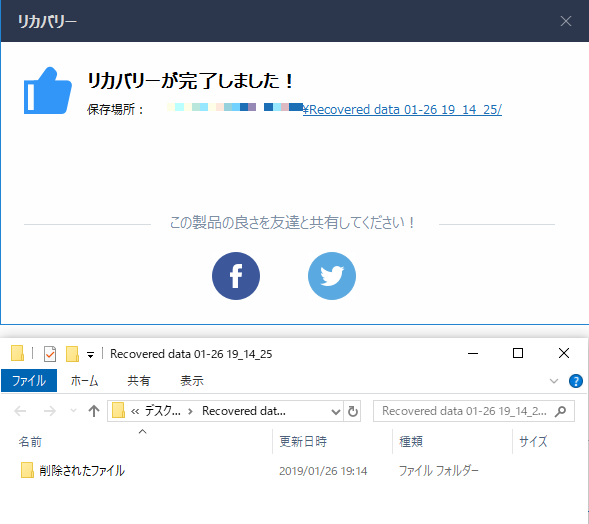Click the breadcrumb double-chevron overflow
The image size is (589, 524).
135,412
